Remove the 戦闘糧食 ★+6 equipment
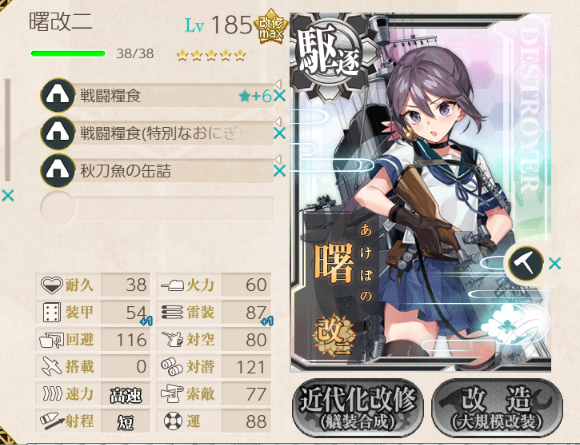This screenshot has width=580, height=445. pos(280,96)
